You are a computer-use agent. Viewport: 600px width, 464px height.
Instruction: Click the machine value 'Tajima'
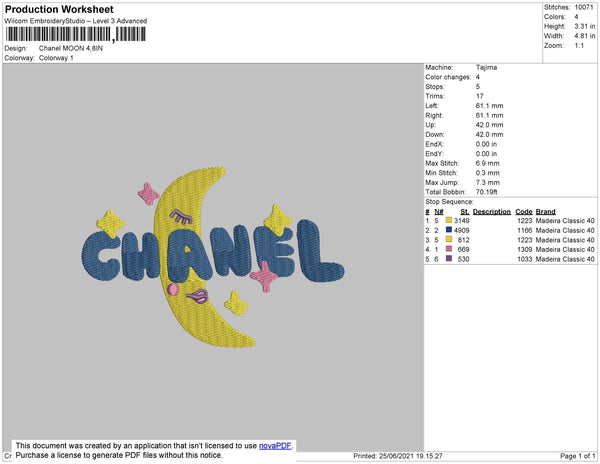click(486, 67)
